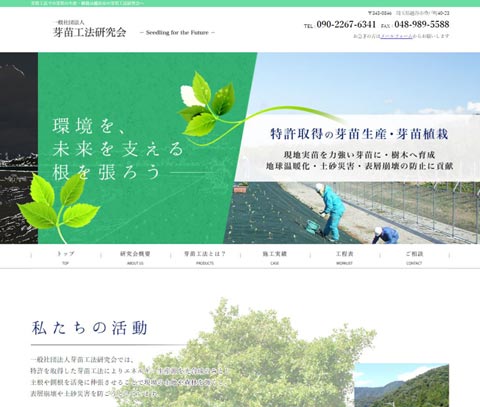Click the forested mountain photo thumbnail
This screenshot has height=407, width=480.
coord(401,385)
